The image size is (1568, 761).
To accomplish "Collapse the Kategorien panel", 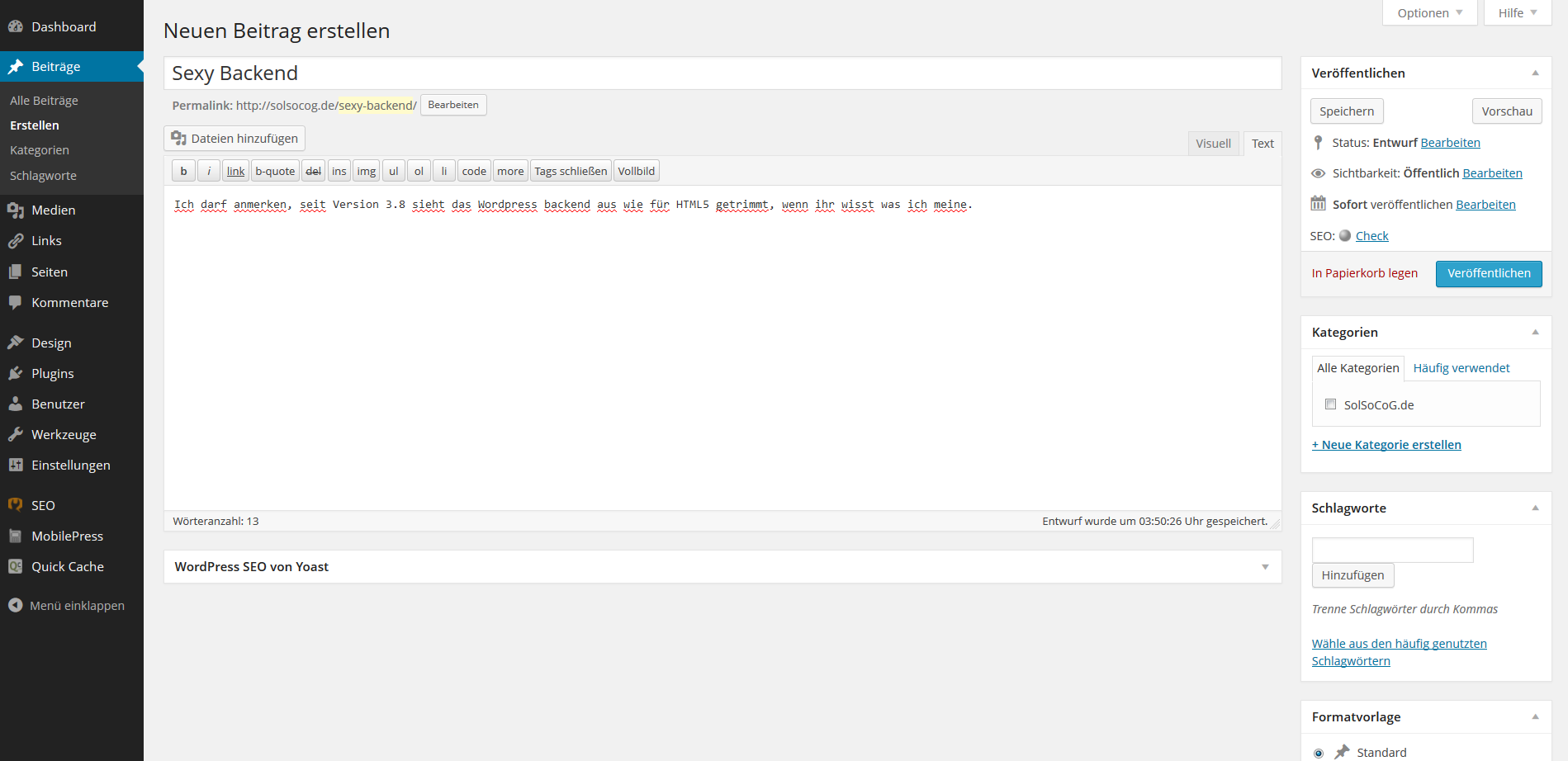I will [x=1536, y=332].
